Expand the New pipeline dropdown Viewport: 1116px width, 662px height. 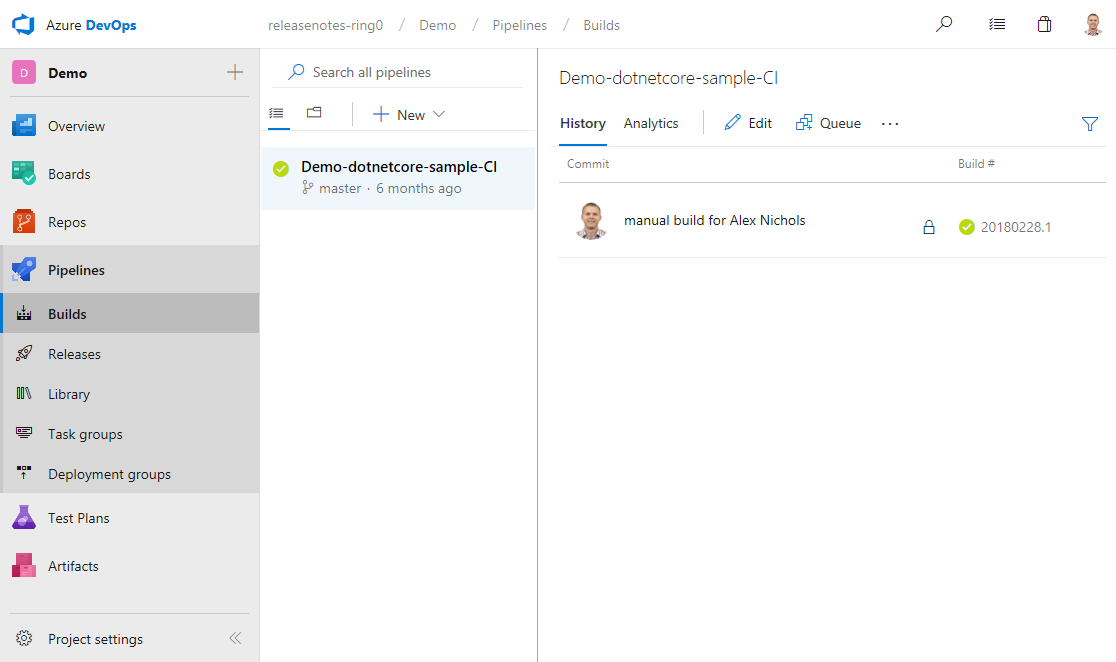coord(438,114)
